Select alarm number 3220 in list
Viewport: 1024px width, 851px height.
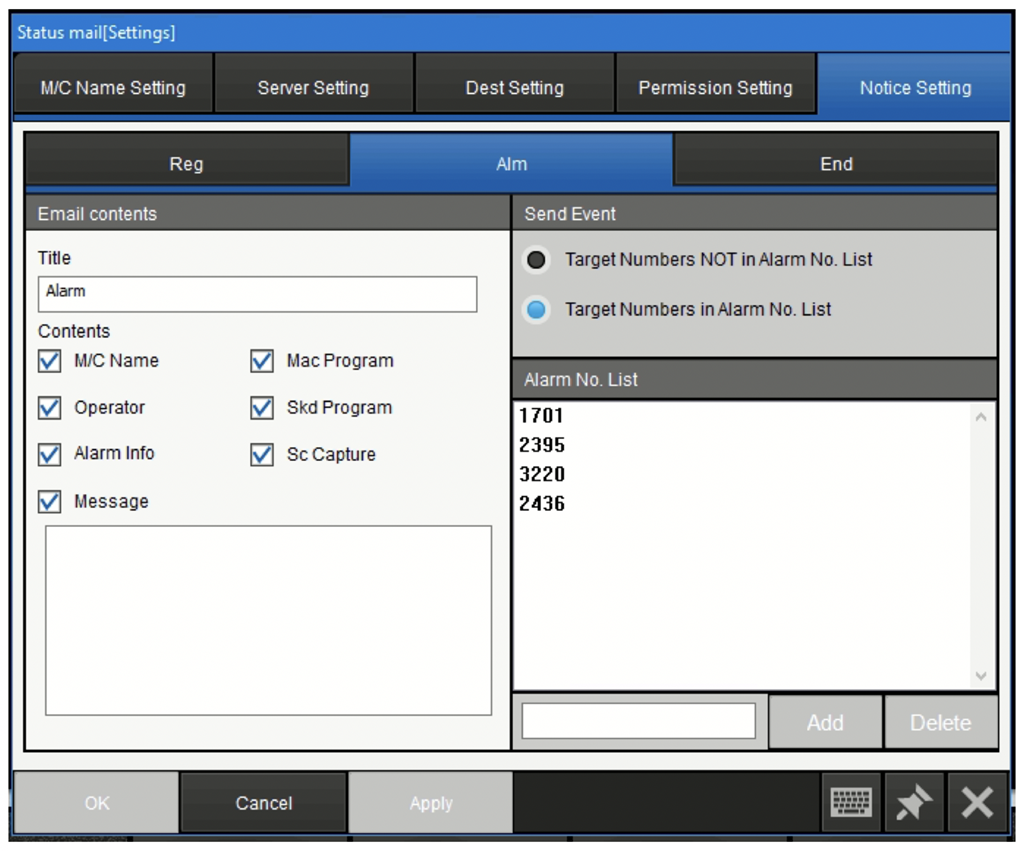pyautogui.click(x=542, y=474)
